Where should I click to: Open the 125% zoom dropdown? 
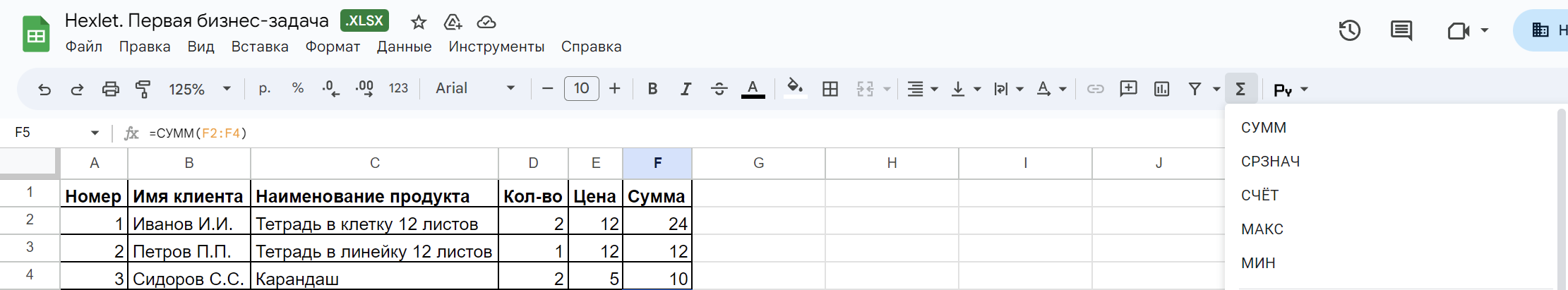pos(200,89)
